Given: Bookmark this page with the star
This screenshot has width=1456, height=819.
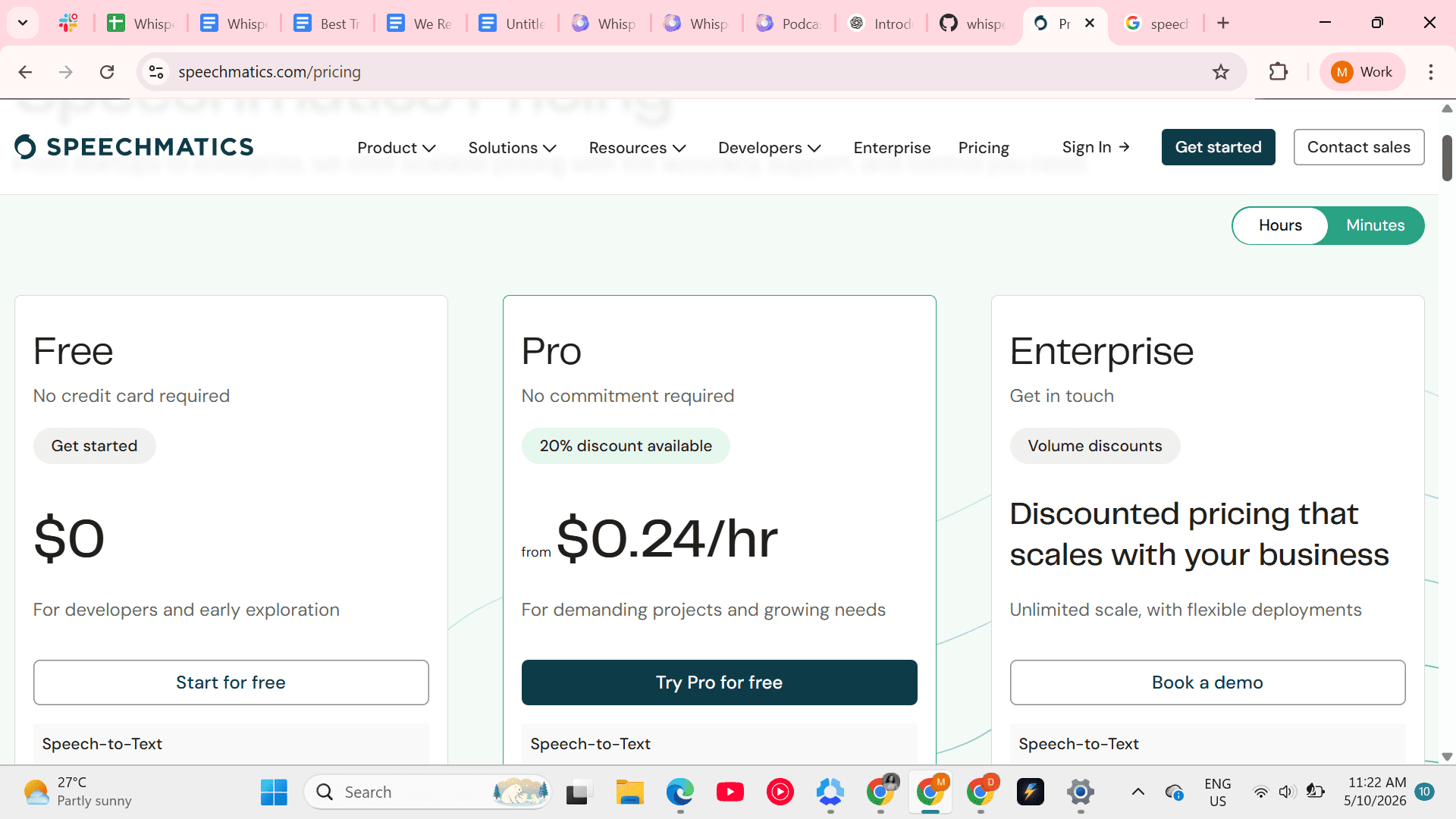Looking at the screenshot, I should (1221, 72).
